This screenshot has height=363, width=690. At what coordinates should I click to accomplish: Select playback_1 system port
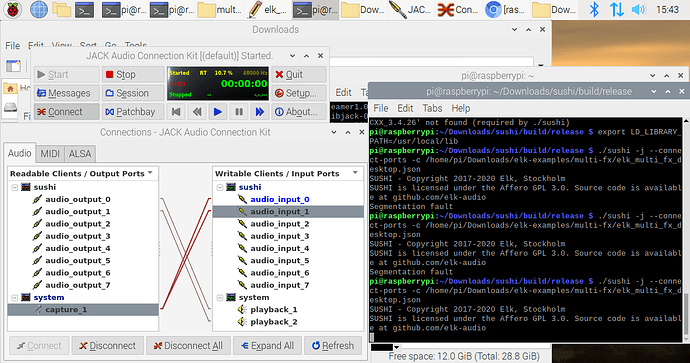(274, 310)
